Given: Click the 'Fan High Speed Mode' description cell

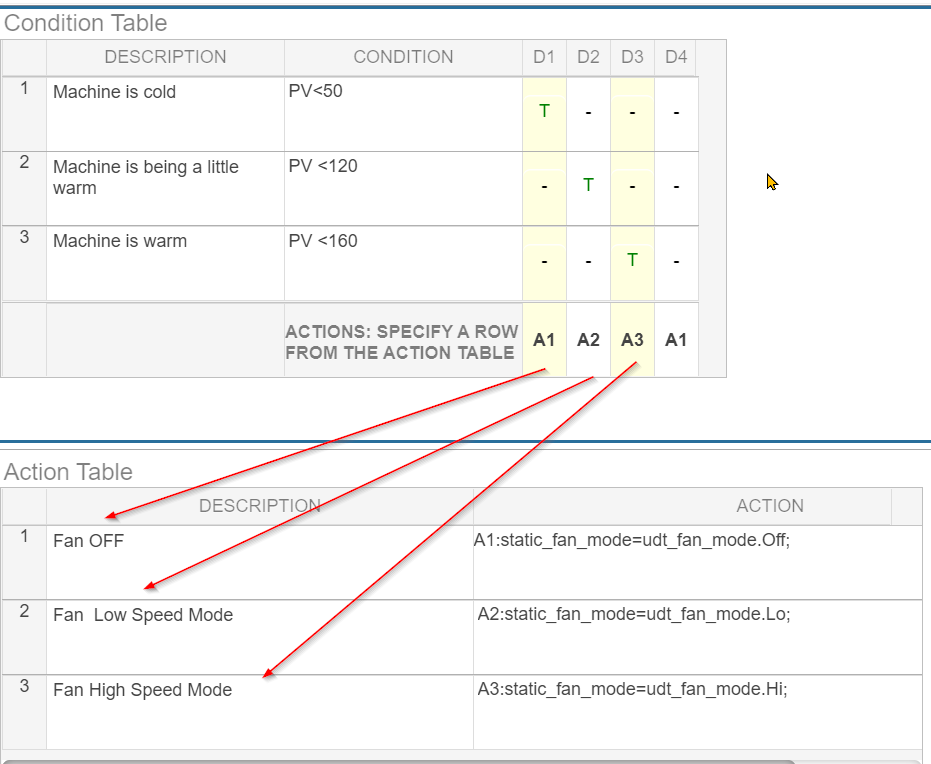Looking at the screenshot, I should pyautogui.click(x=259, y=712).
